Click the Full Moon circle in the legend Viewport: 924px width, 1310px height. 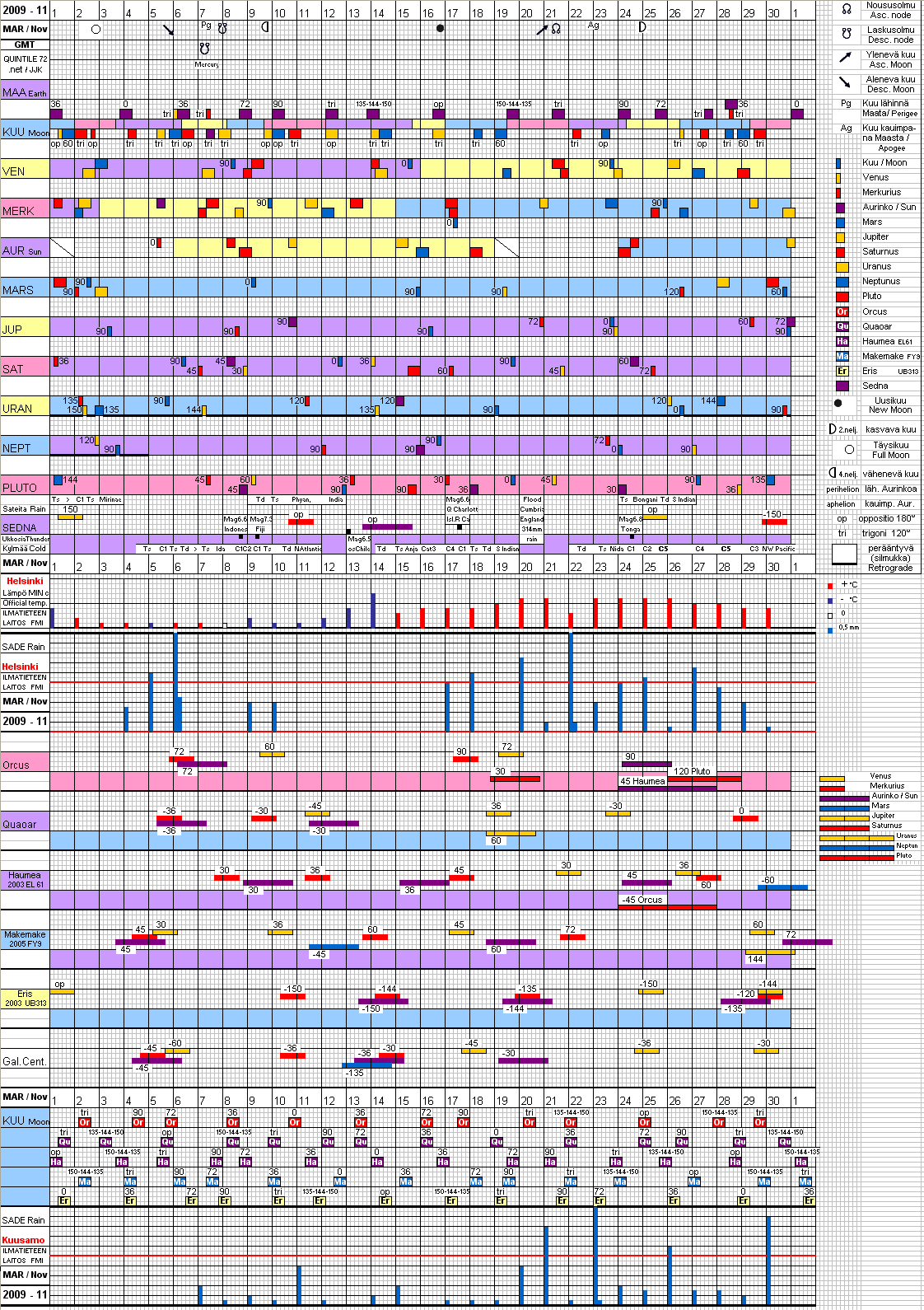pyautogui.click(x=849, y=450)
